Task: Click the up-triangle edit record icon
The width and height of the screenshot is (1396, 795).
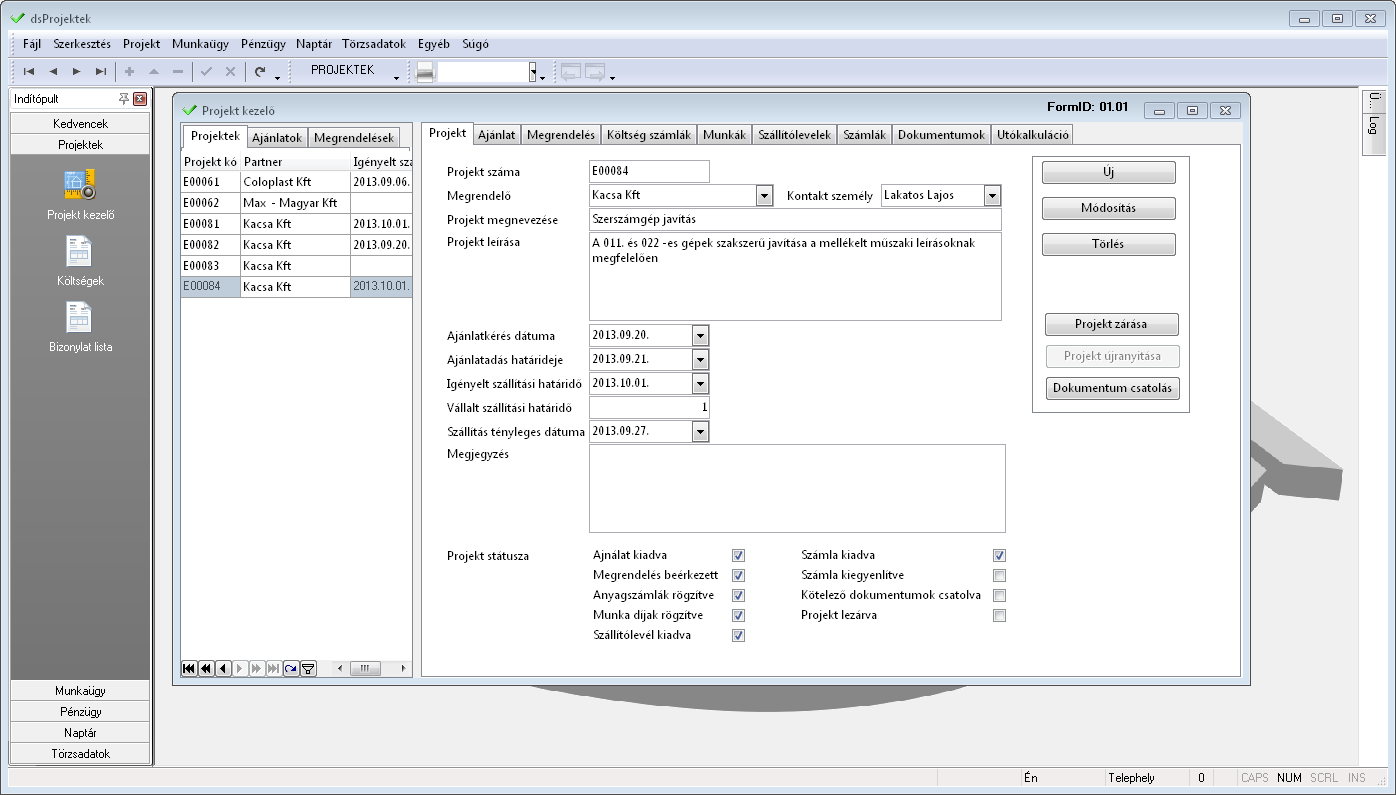Action: tap(153, 72)
